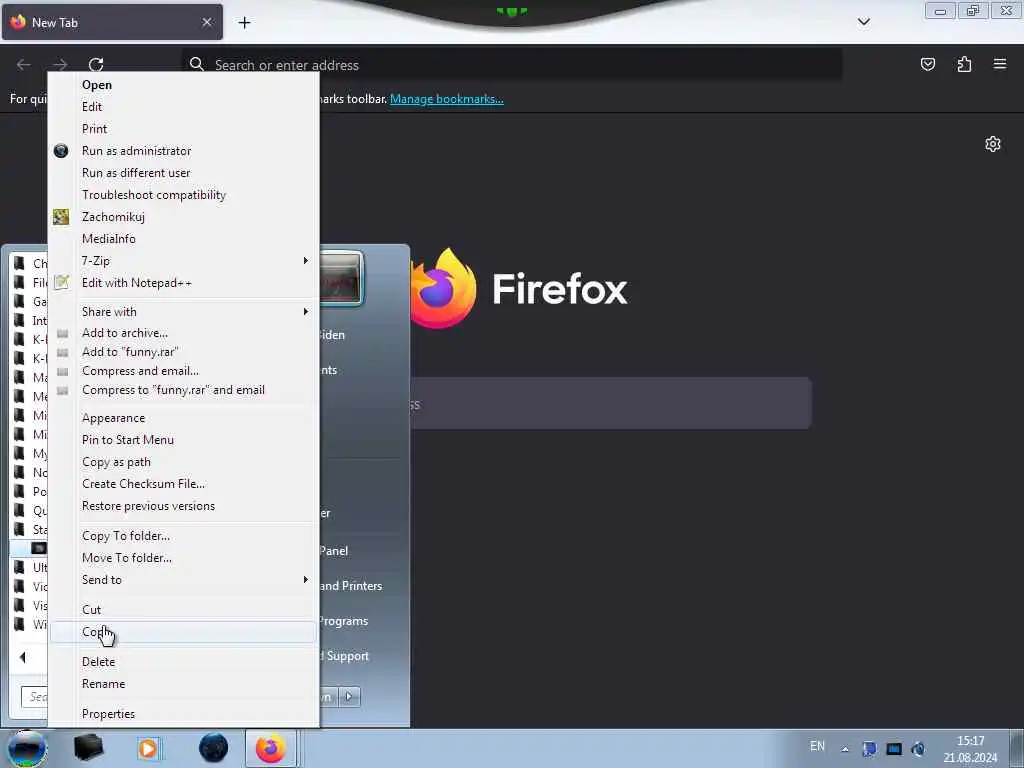Open a new tab with plus button
This screenshot has height=768, width=1024.
pos(244,23)
